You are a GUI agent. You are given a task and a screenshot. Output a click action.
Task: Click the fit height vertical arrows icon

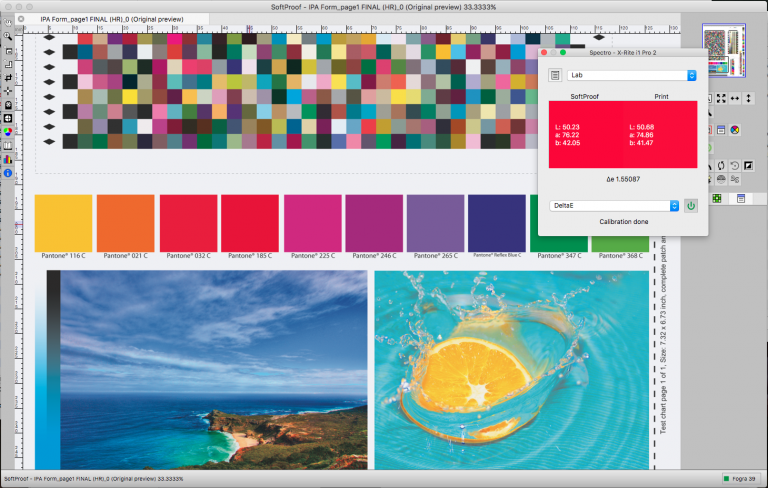(x=748, y=98)
